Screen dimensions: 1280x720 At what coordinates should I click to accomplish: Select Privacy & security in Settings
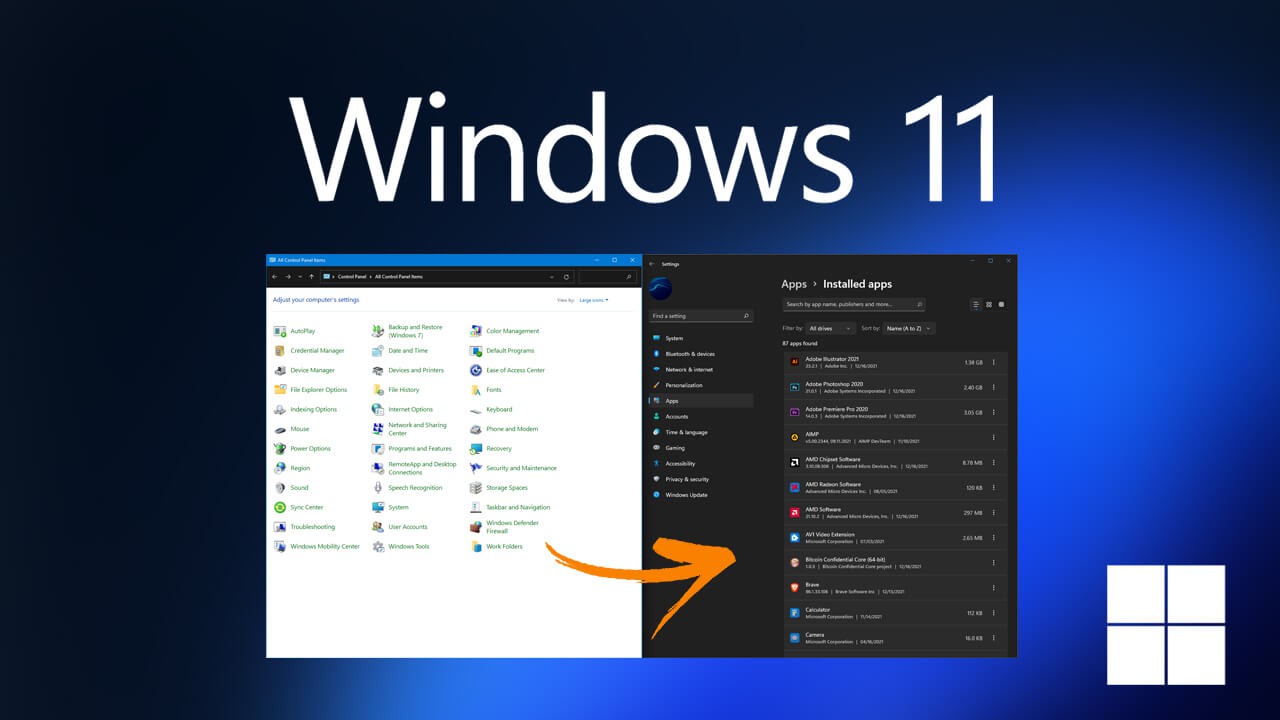[701, 479]
